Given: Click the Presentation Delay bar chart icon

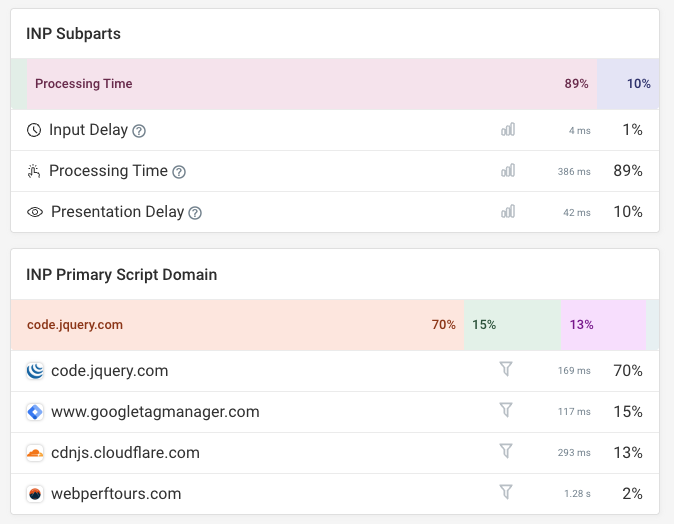Looking at the screenshot, I should point(508,212).
